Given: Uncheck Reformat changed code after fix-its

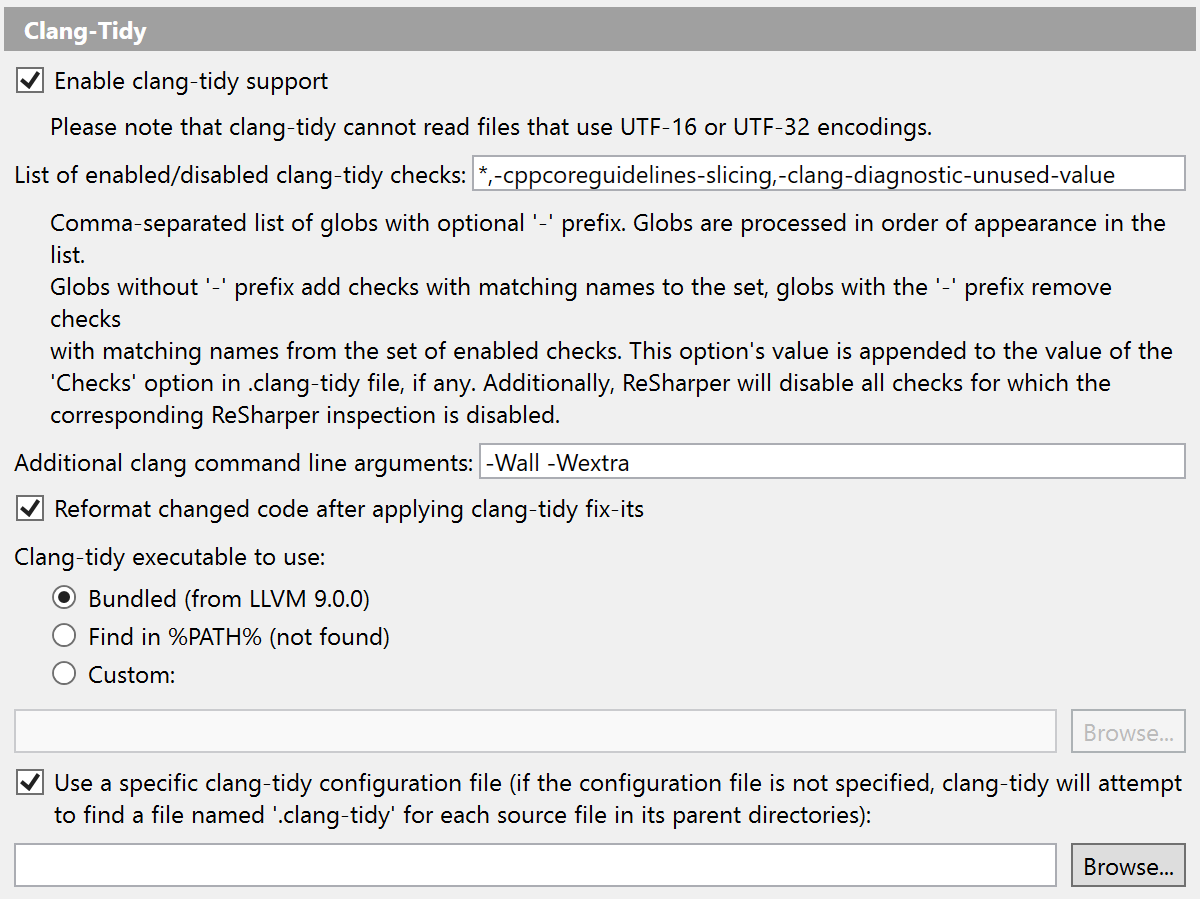Looking at the screenshot, I should pyautogui.click(x=31, y=509).
